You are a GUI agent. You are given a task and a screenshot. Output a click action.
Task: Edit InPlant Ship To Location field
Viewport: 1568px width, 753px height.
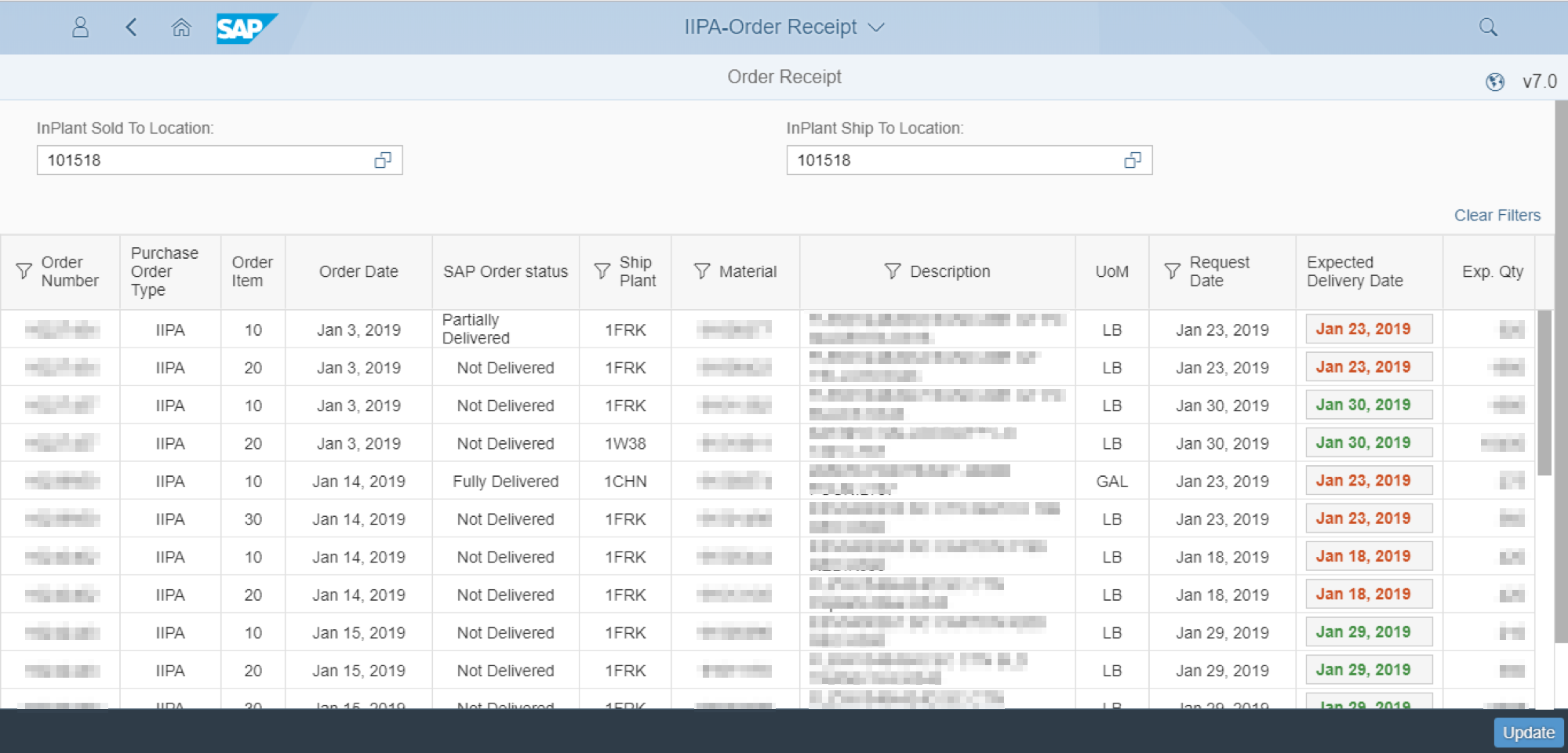970,160
